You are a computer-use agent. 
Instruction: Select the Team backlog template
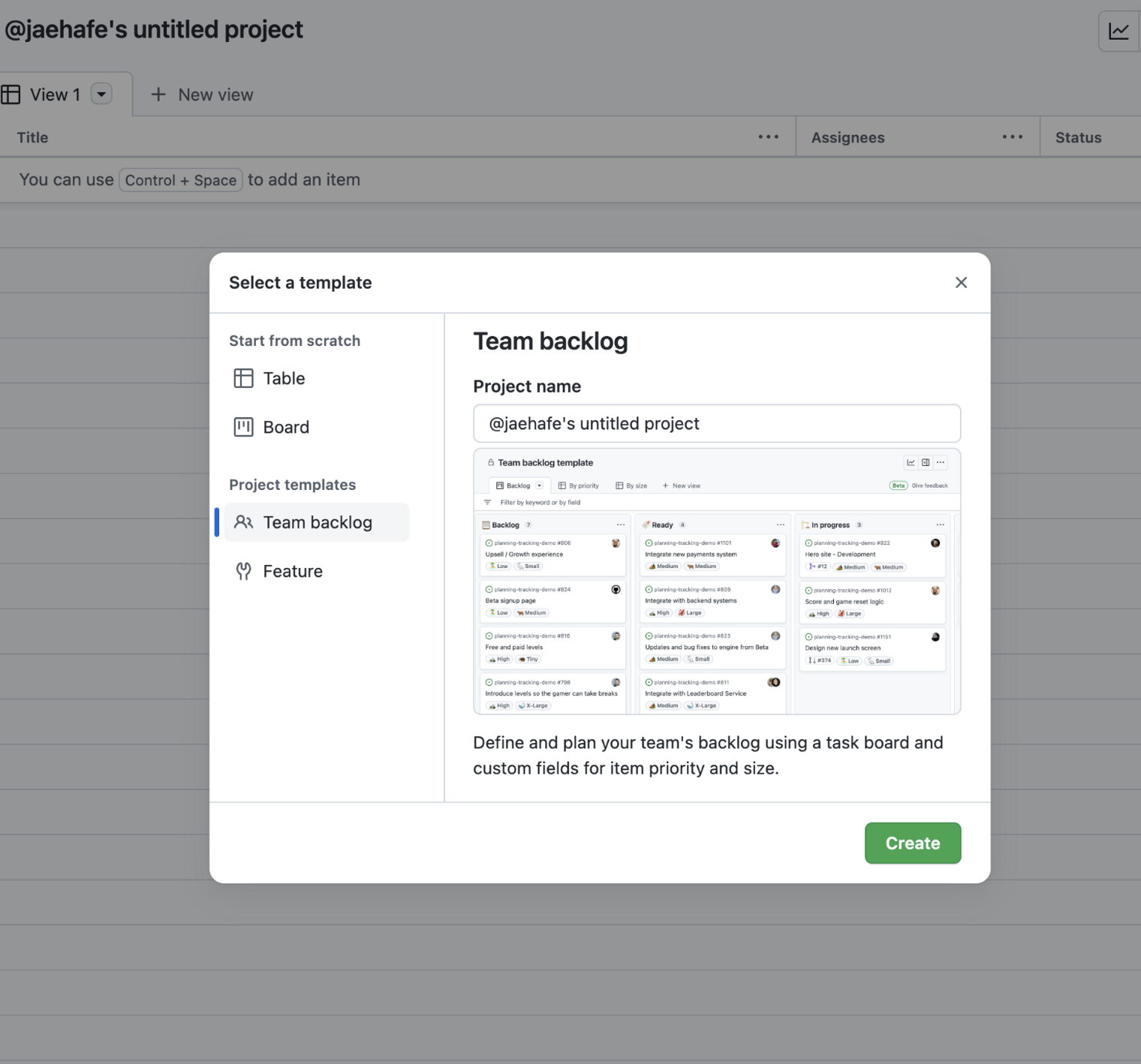tap(318, 522)
